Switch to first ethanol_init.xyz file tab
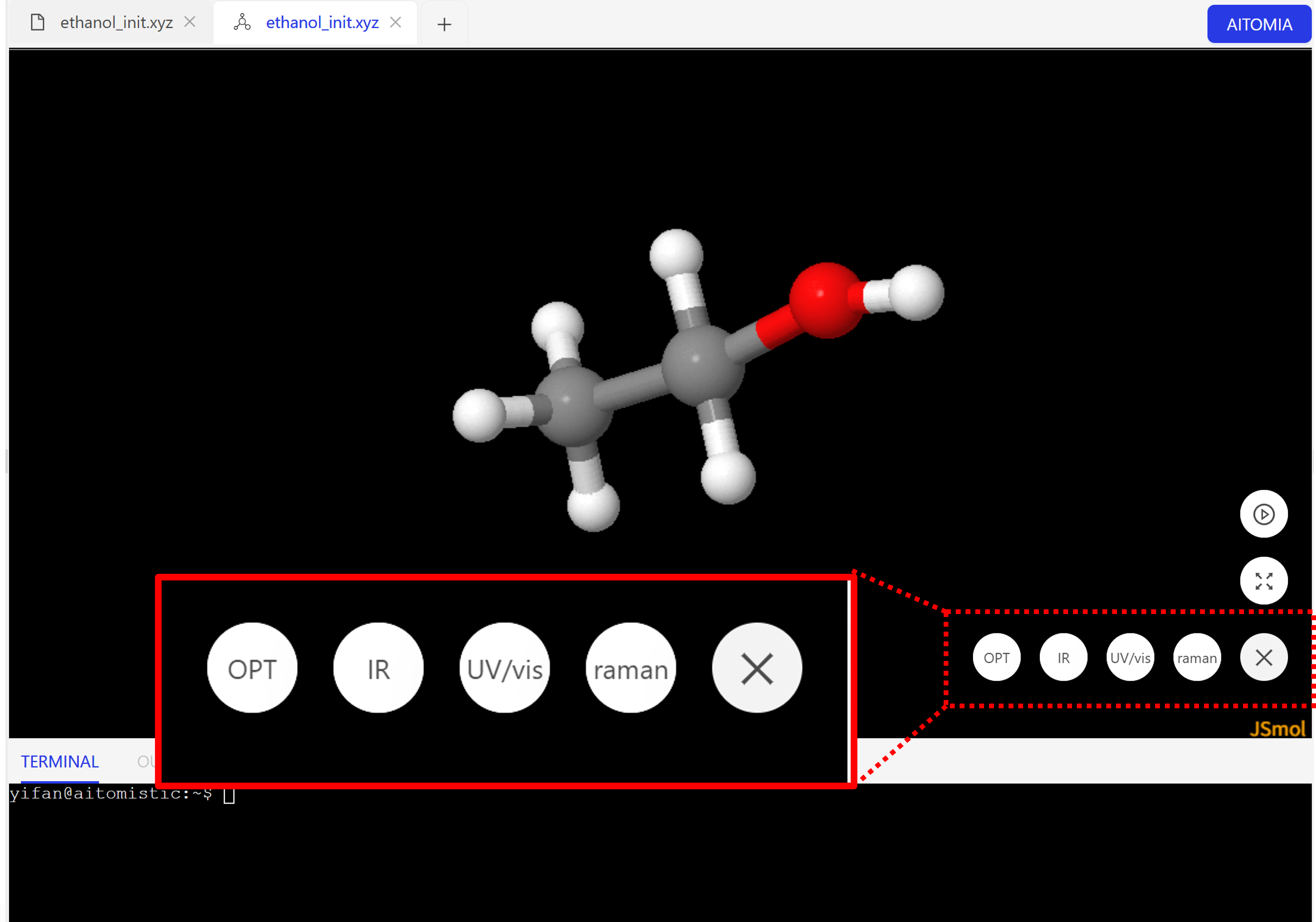This screenshot has height=922, width=1316. pyautogui.click(x=117, y=23)
